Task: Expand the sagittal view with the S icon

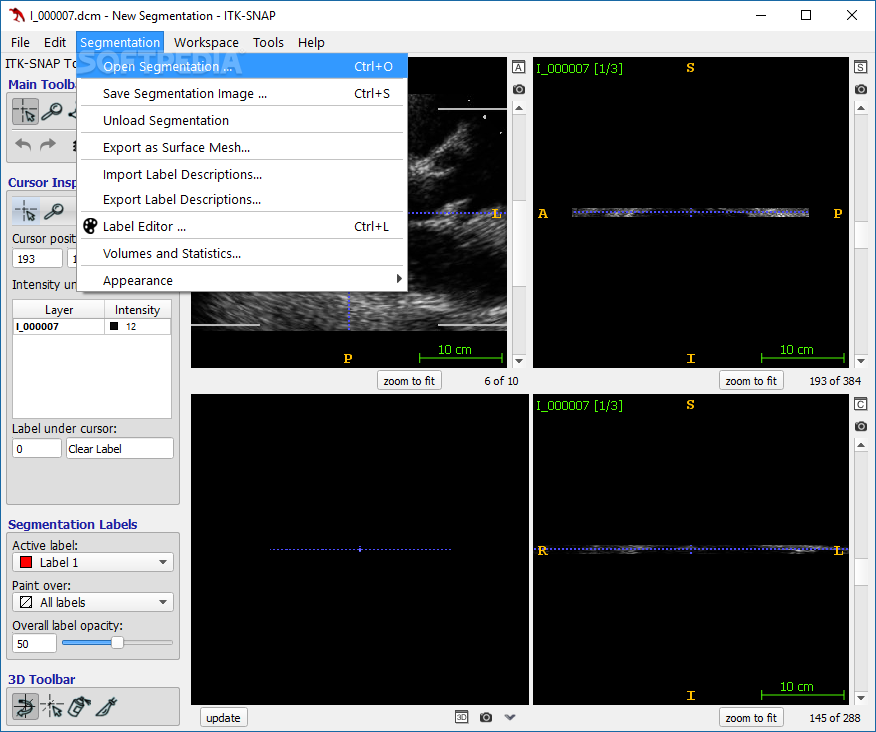Action: pyautogui.click(x=860, y=68)
